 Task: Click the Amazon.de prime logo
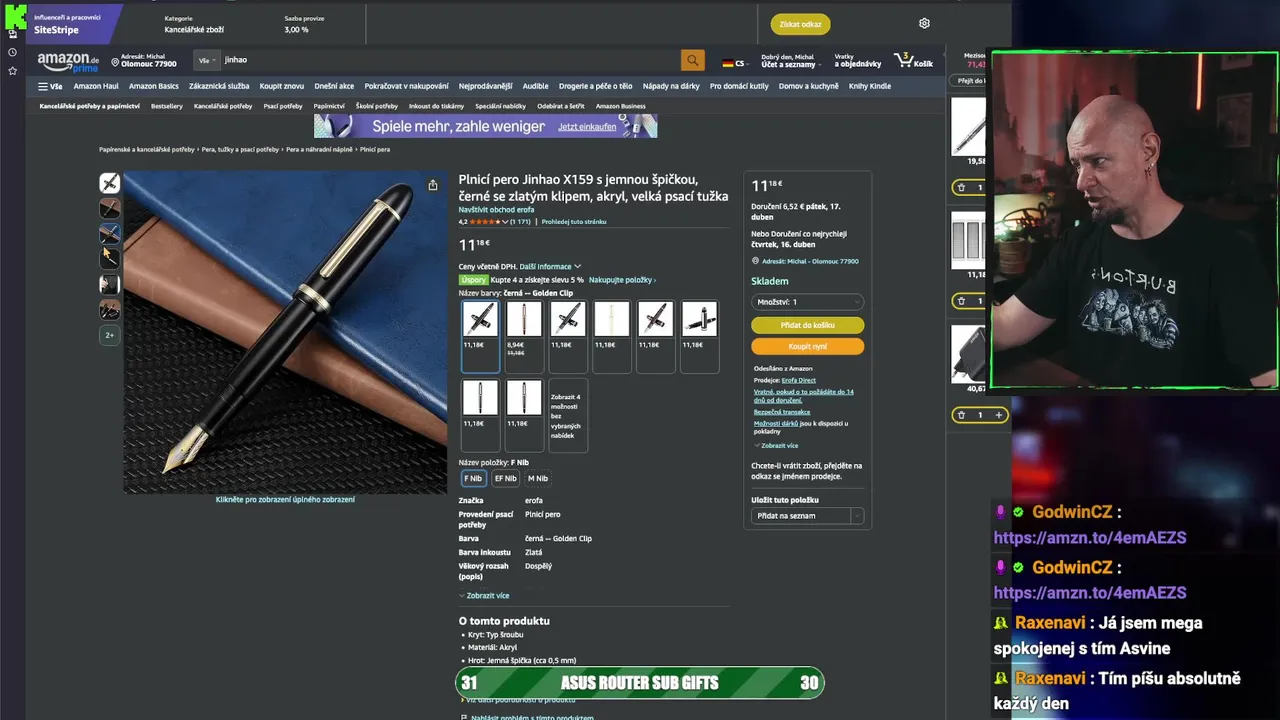tap(68, 61)
